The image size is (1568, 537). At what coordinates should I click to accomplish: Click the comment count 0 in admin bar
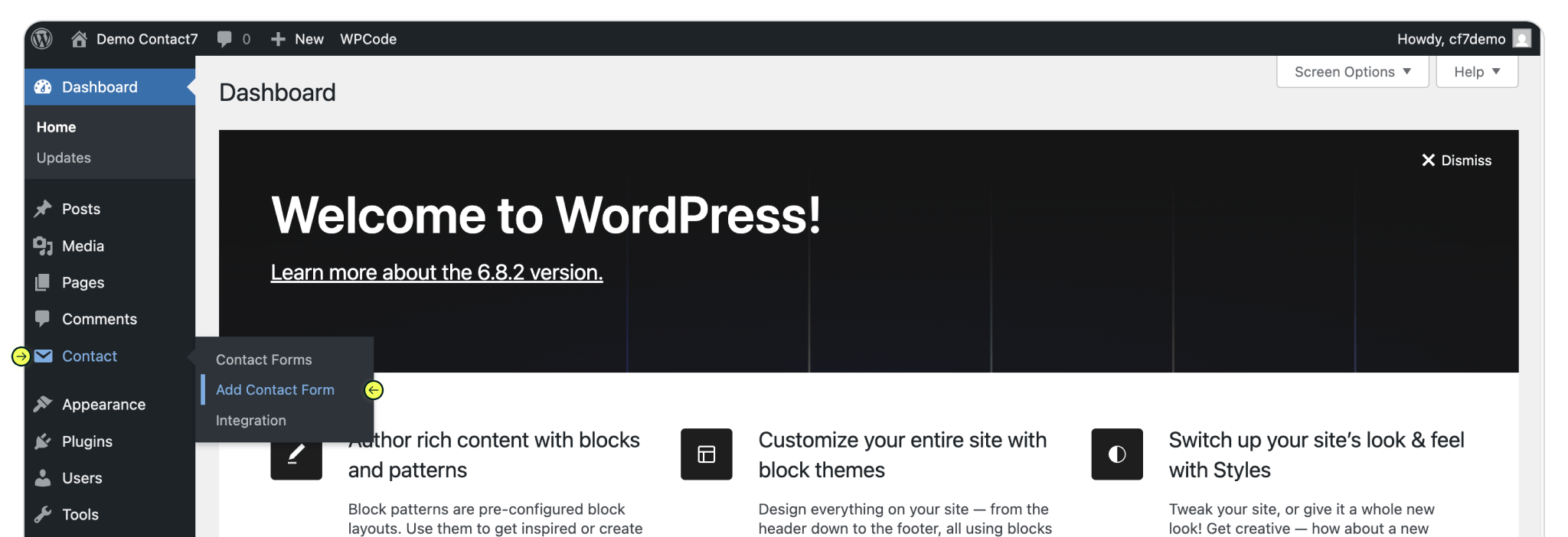click(247, 39)
